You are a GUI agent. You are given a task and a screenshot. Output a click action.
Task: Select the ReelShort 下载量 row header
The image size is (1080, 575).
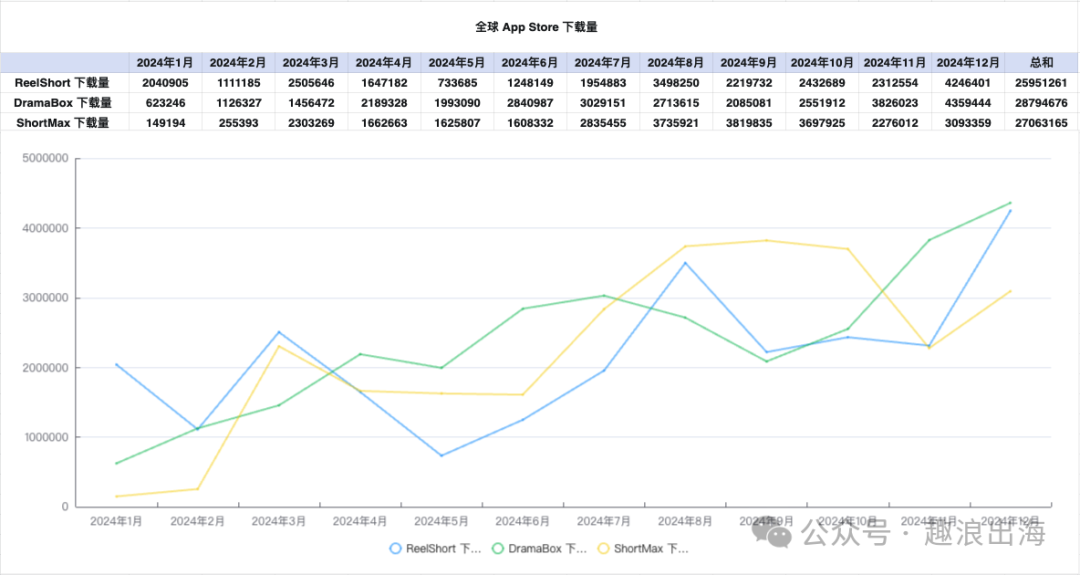[62, 83]
